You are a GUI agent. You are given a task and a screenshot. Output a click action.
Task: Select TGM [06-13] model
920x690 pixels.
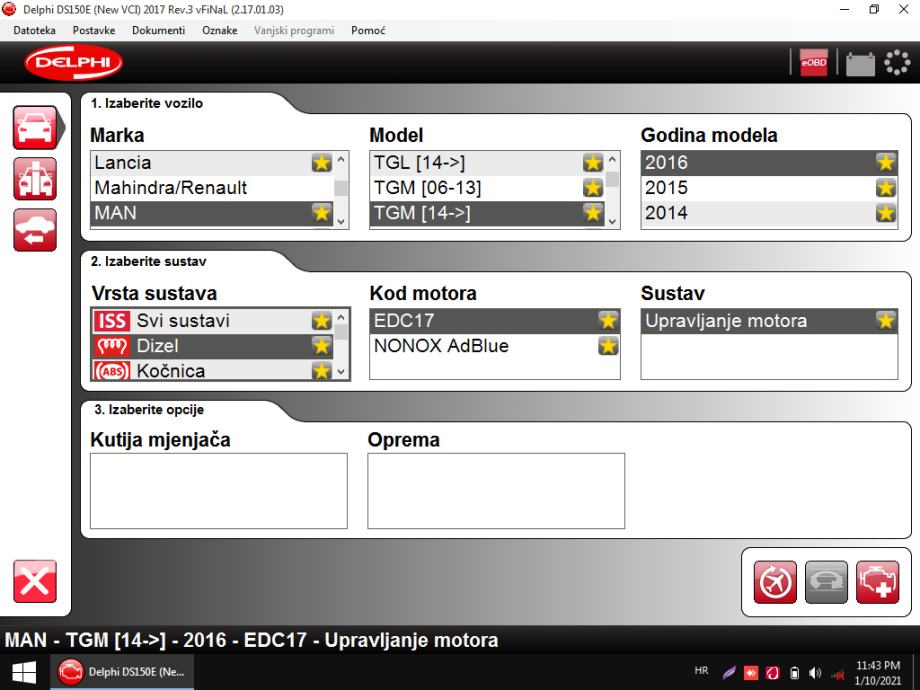point(487,188)
